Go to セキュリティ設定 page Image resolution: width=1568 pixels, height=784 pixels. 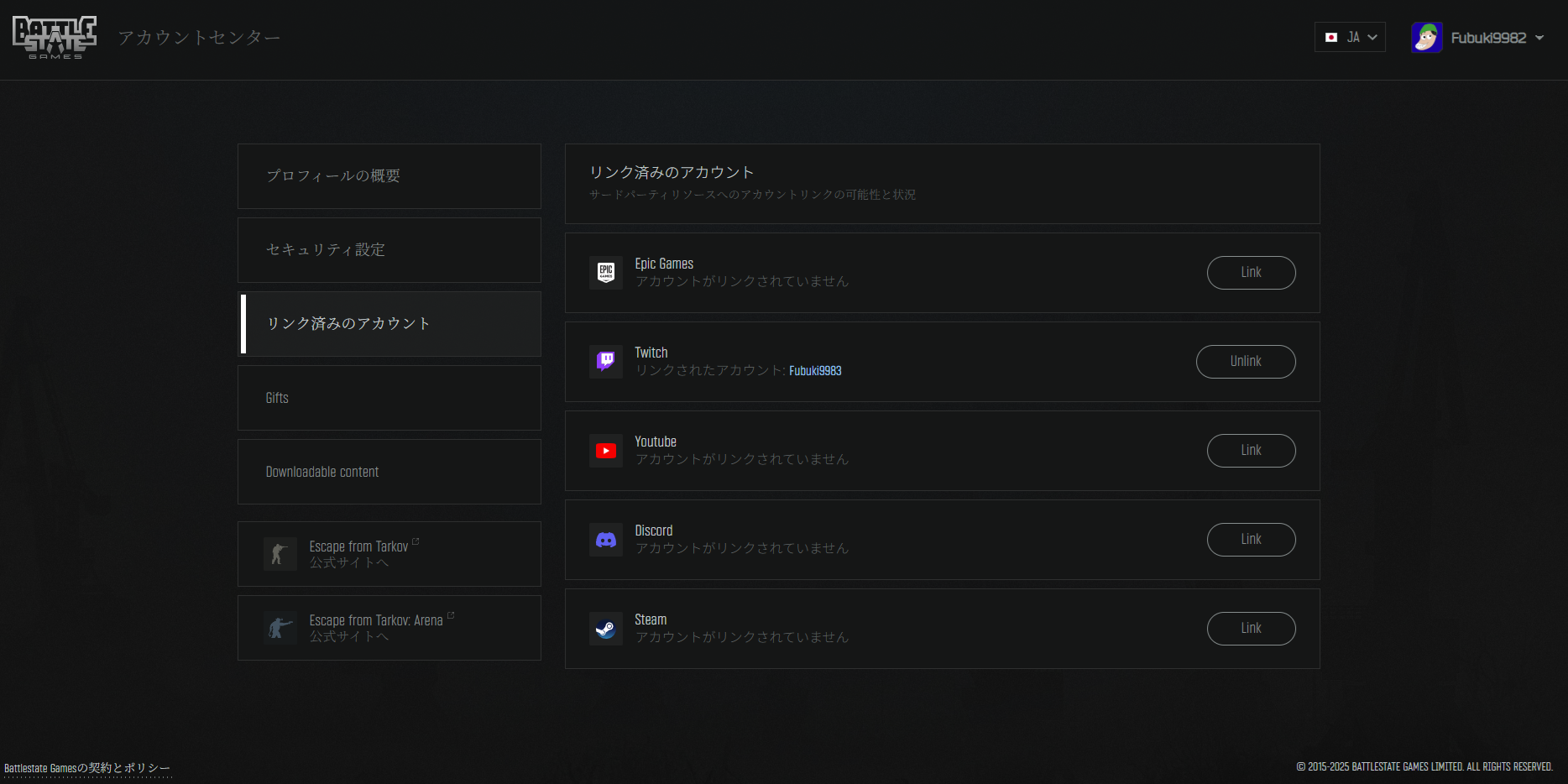tap(389, 250)
